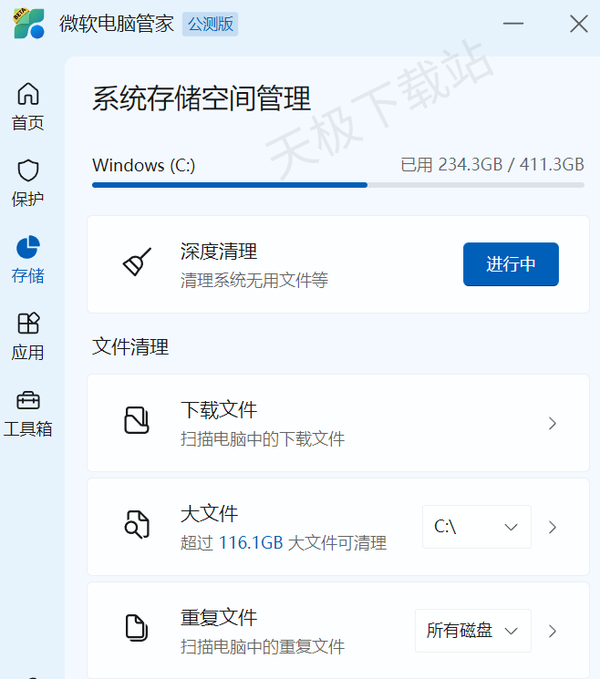600x679 pixels.
Task: Expand 重复文件 with its right chevron
Action: 552,631
